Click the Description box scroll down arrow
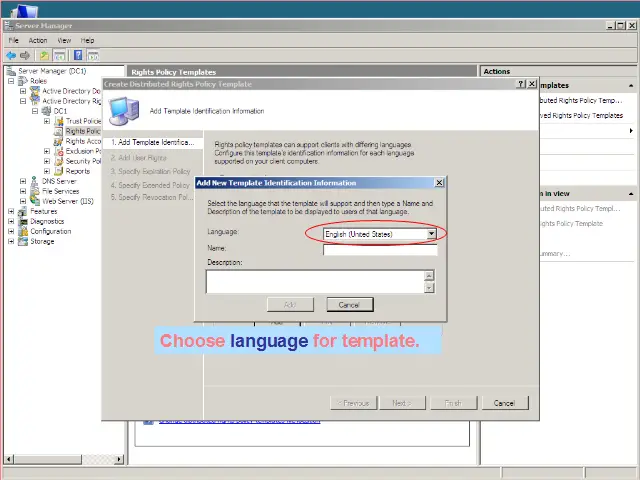This screenshot has height=480, width=640. coord(429,288)
